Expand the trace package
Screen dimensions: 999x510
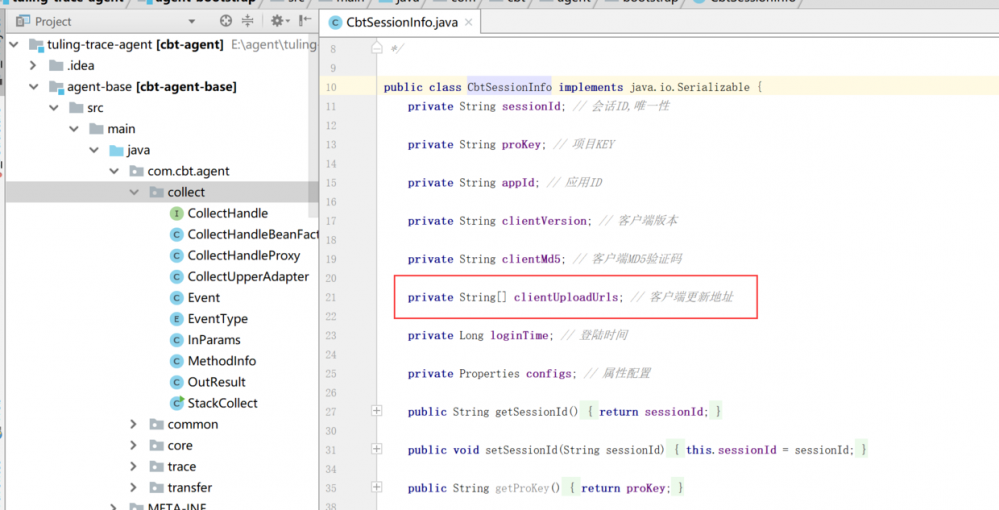click(x=134, y=466)
